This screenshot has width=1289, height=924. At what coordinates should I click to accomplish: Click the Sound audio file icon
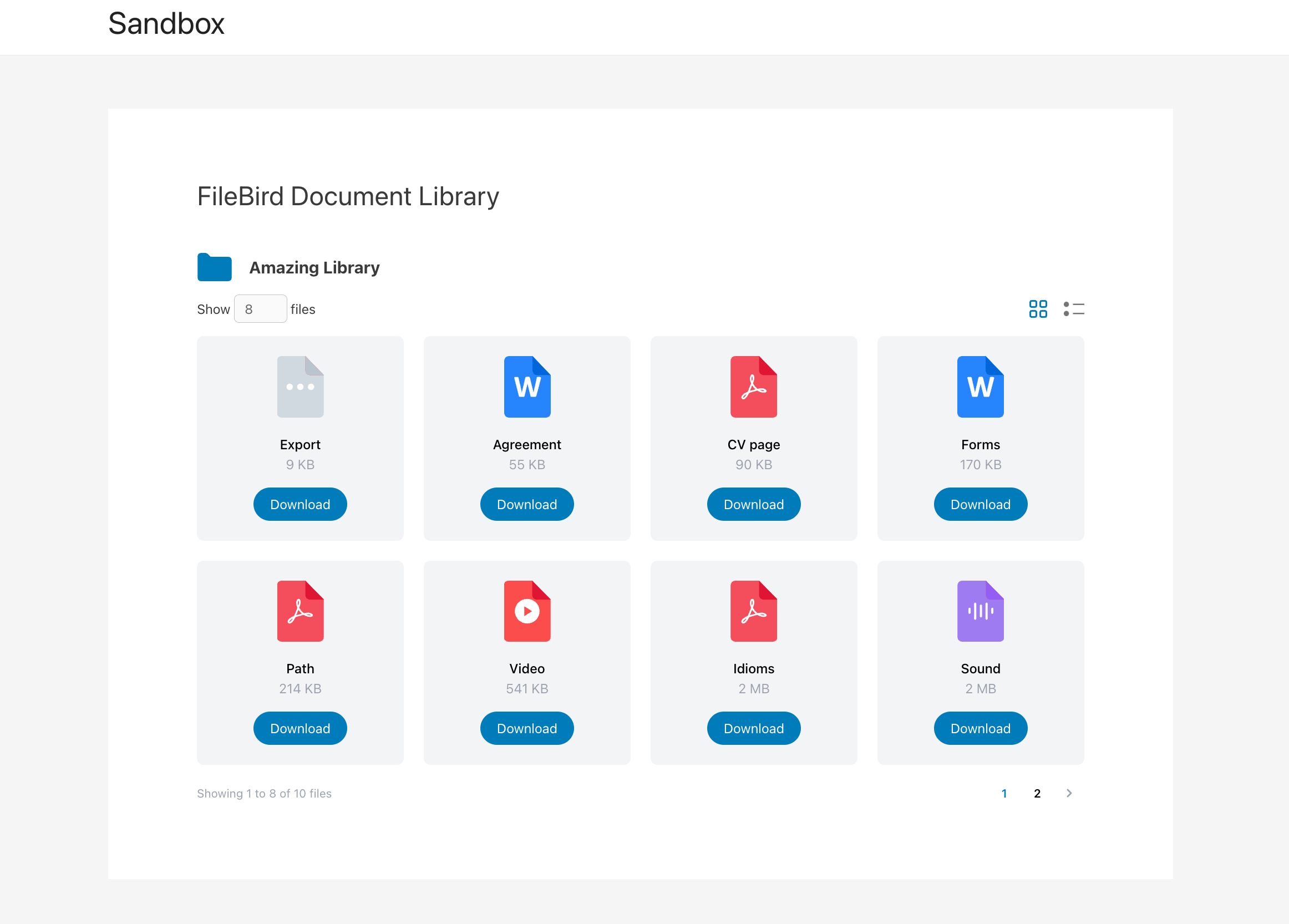click(x=981, y=611)
